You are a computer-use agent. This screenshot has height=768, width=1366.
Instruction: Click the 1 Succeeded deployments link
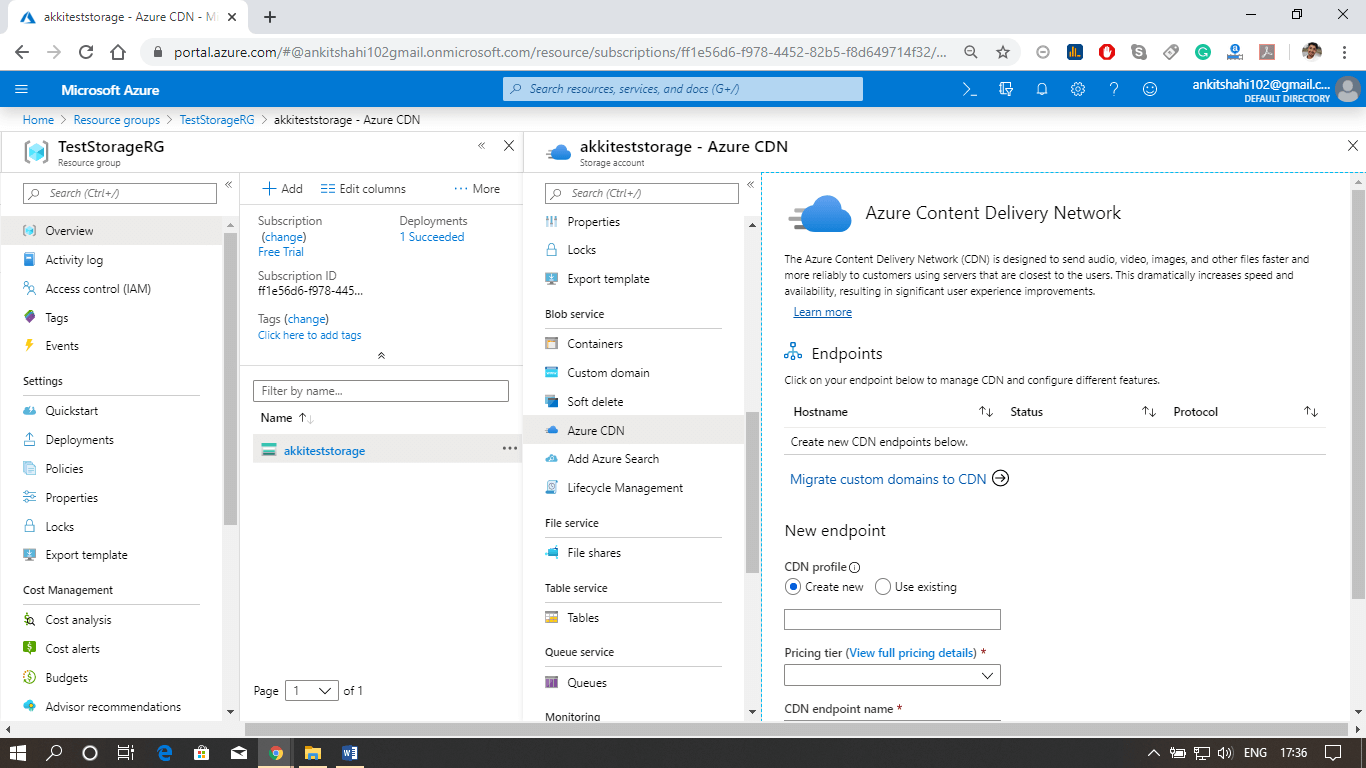pos(432,237)
